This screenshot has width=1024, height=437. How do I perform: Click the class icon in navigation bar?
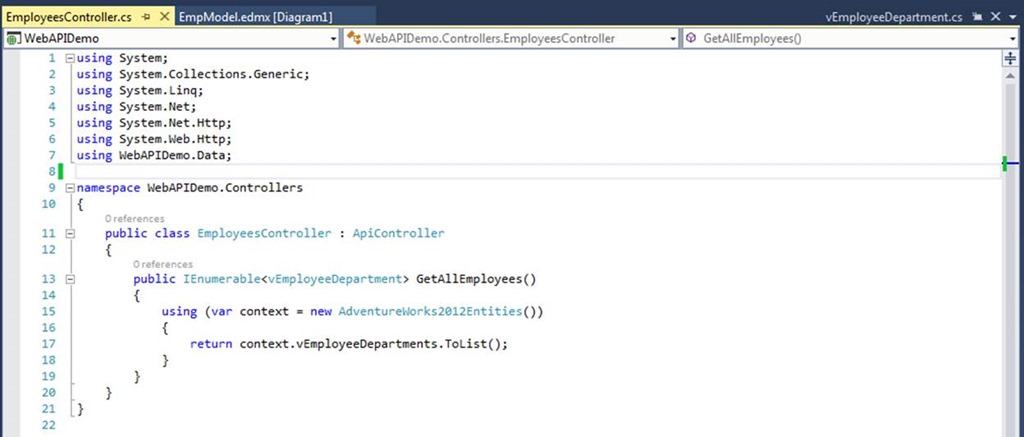(354, 39)
